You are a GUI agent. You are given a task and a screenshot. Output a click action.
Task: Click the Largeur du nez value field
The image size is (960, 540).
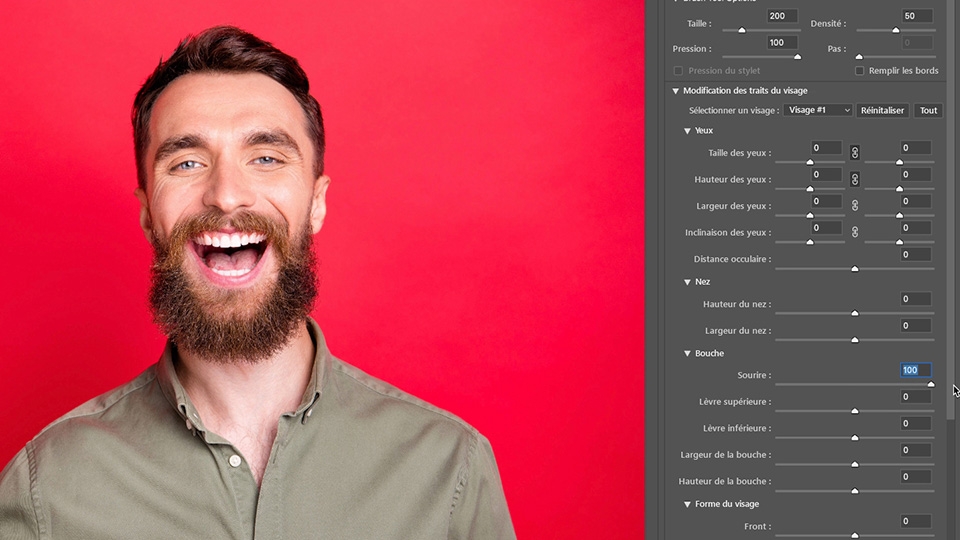pos(916,325)
